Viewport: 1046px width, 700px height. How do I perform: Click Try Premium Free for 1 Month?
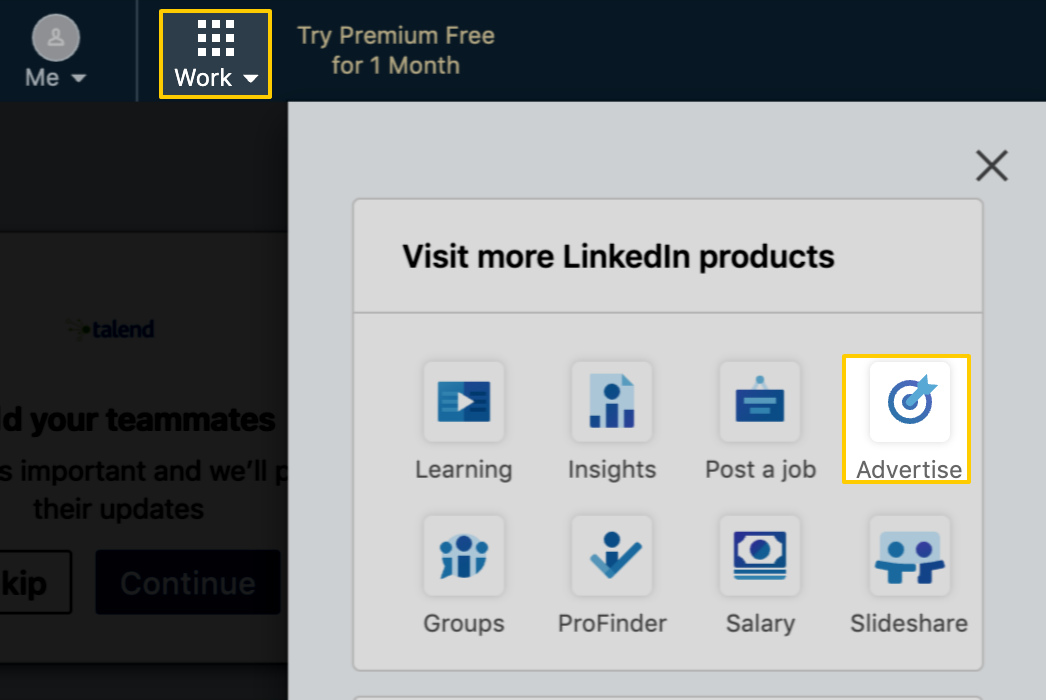click(x=395, y=50)
